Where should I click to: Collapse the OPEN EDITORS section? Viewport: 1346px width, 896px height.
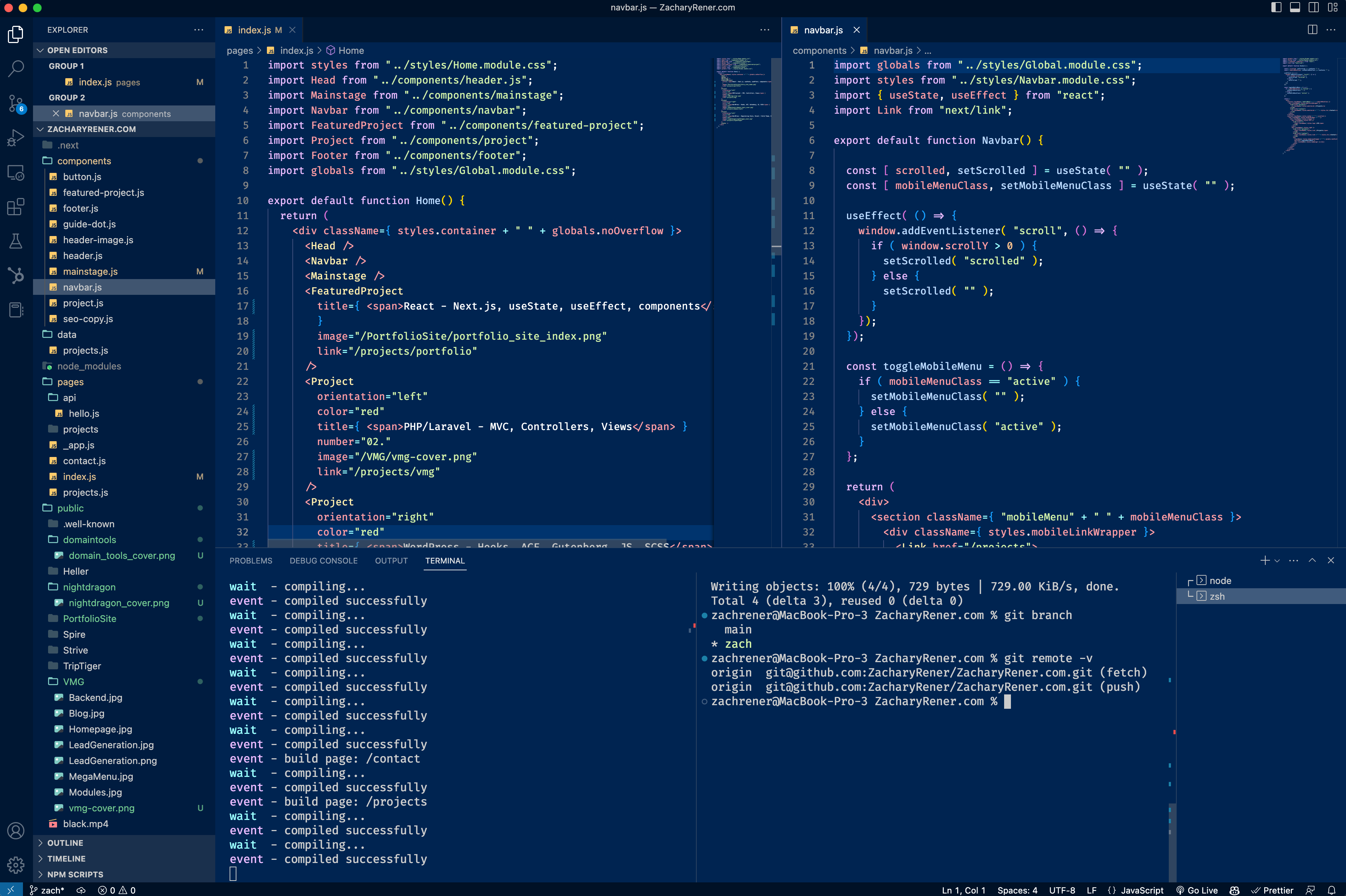(x=124, y=50)
